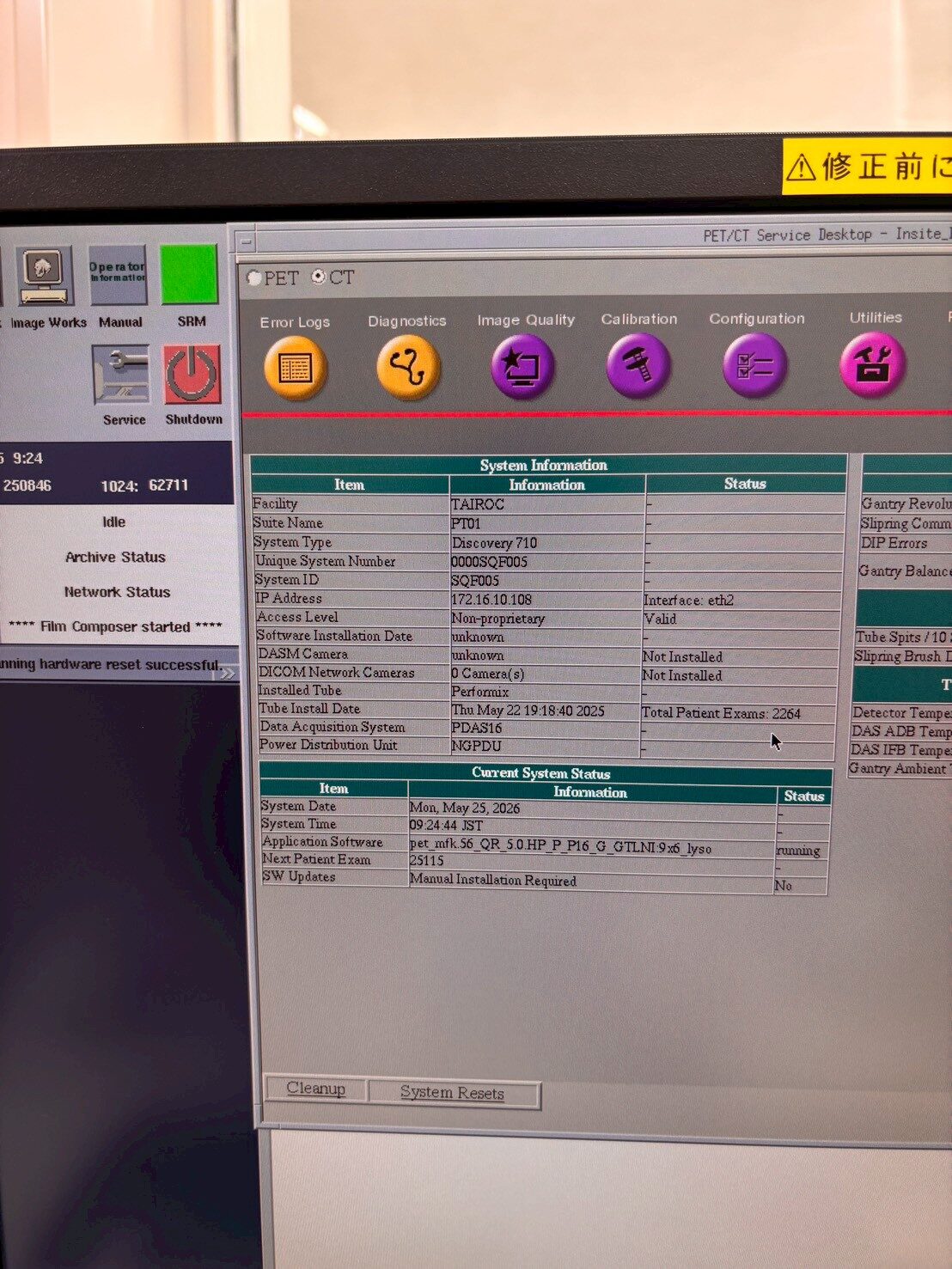Screen dimensions: 952x1269
Task: Click the Valid access level status
Action: tap(659, 619)
